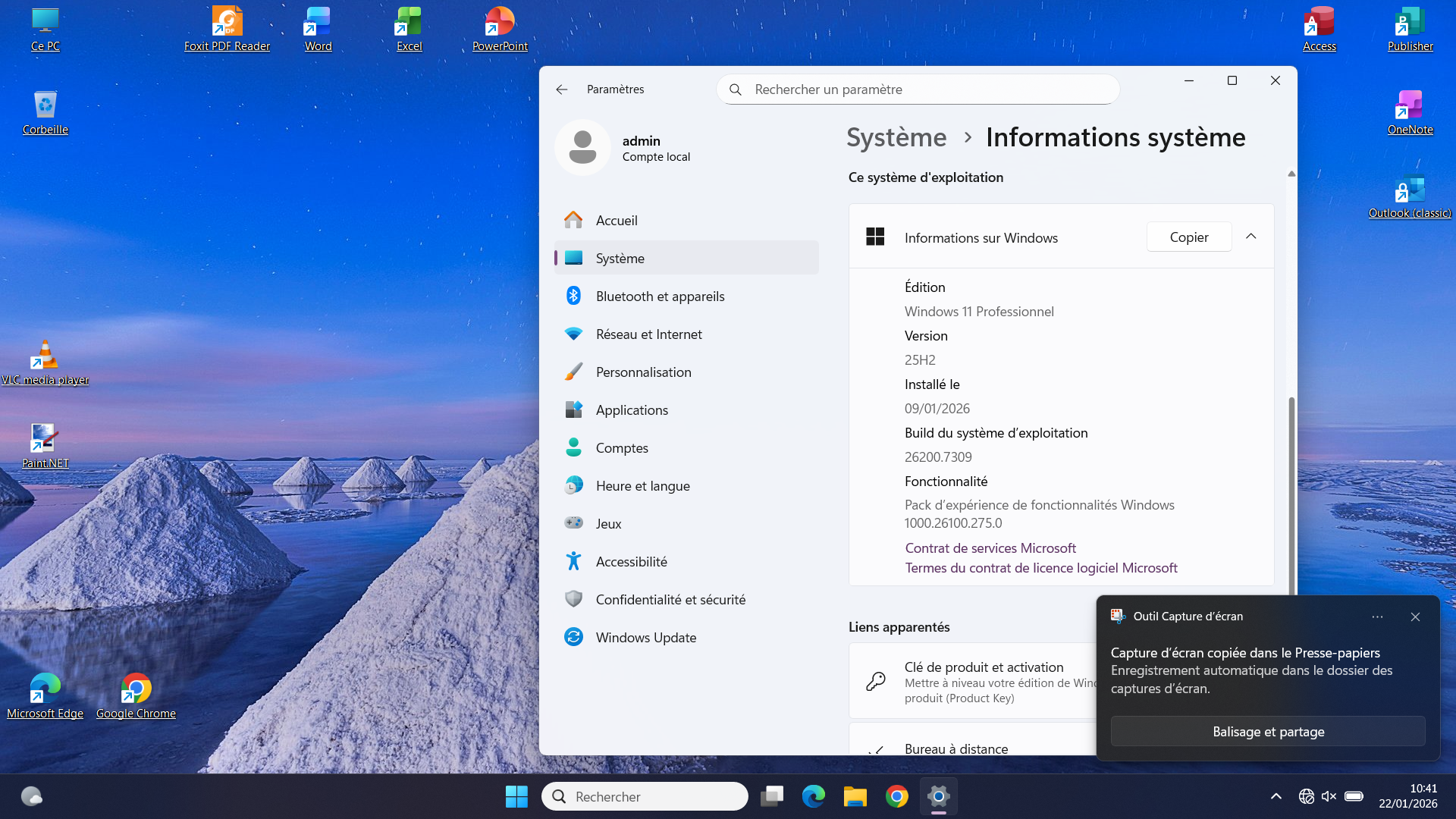Select the Google Chrome desktop shortcut
The width and height of the screenshot is (1456, 819).
click(x=136, y=697)
